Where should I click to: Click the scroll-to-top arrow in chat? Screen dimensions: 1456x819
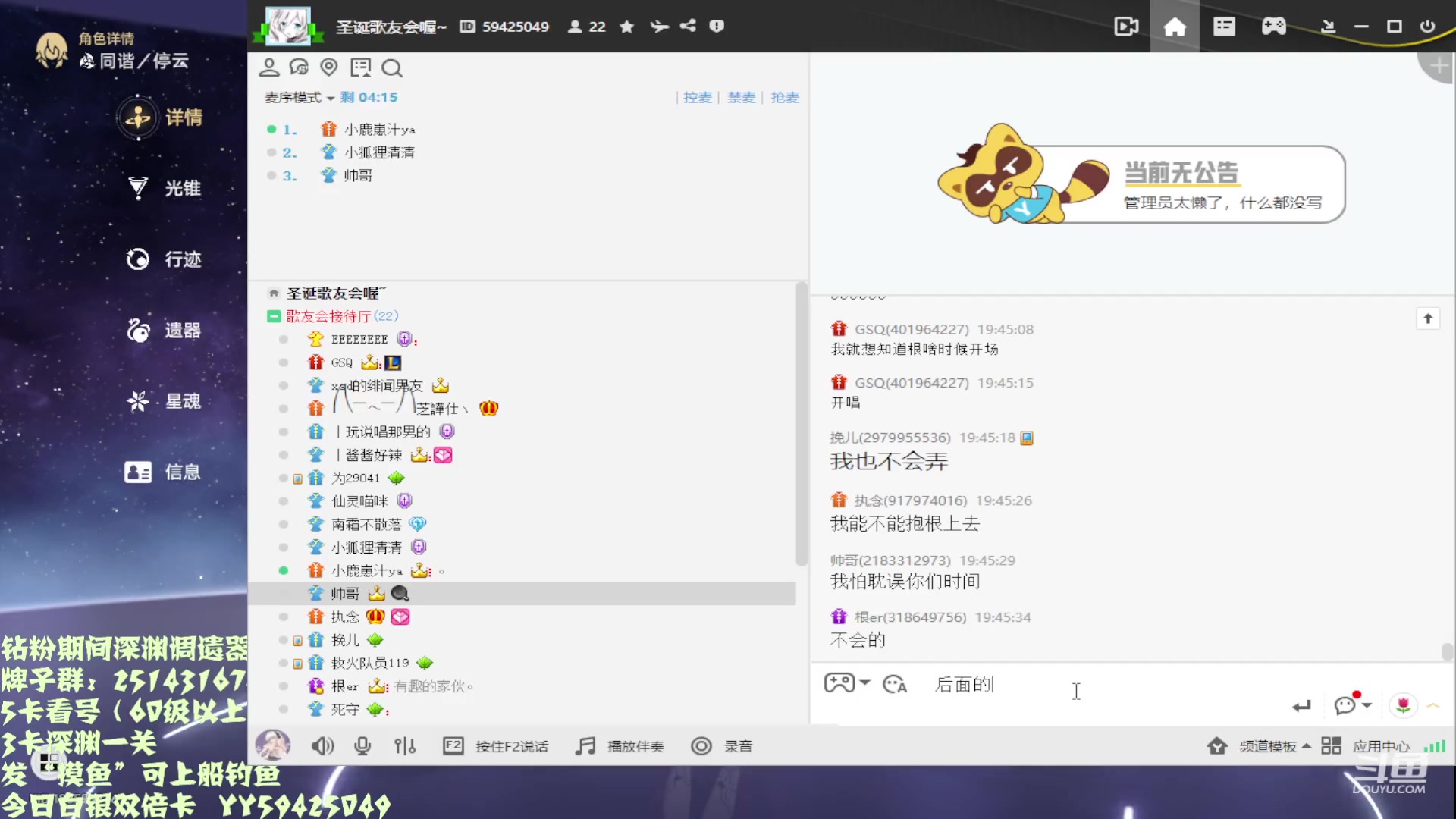click(x=1428, y=318)
